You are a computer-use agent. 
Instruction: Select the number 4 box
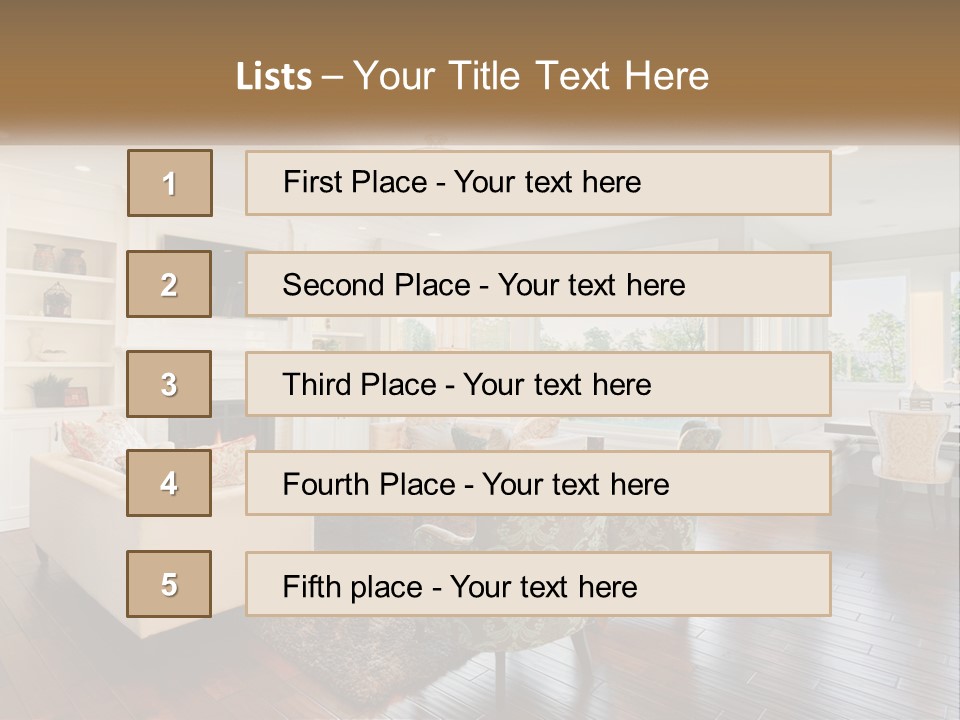169,483
